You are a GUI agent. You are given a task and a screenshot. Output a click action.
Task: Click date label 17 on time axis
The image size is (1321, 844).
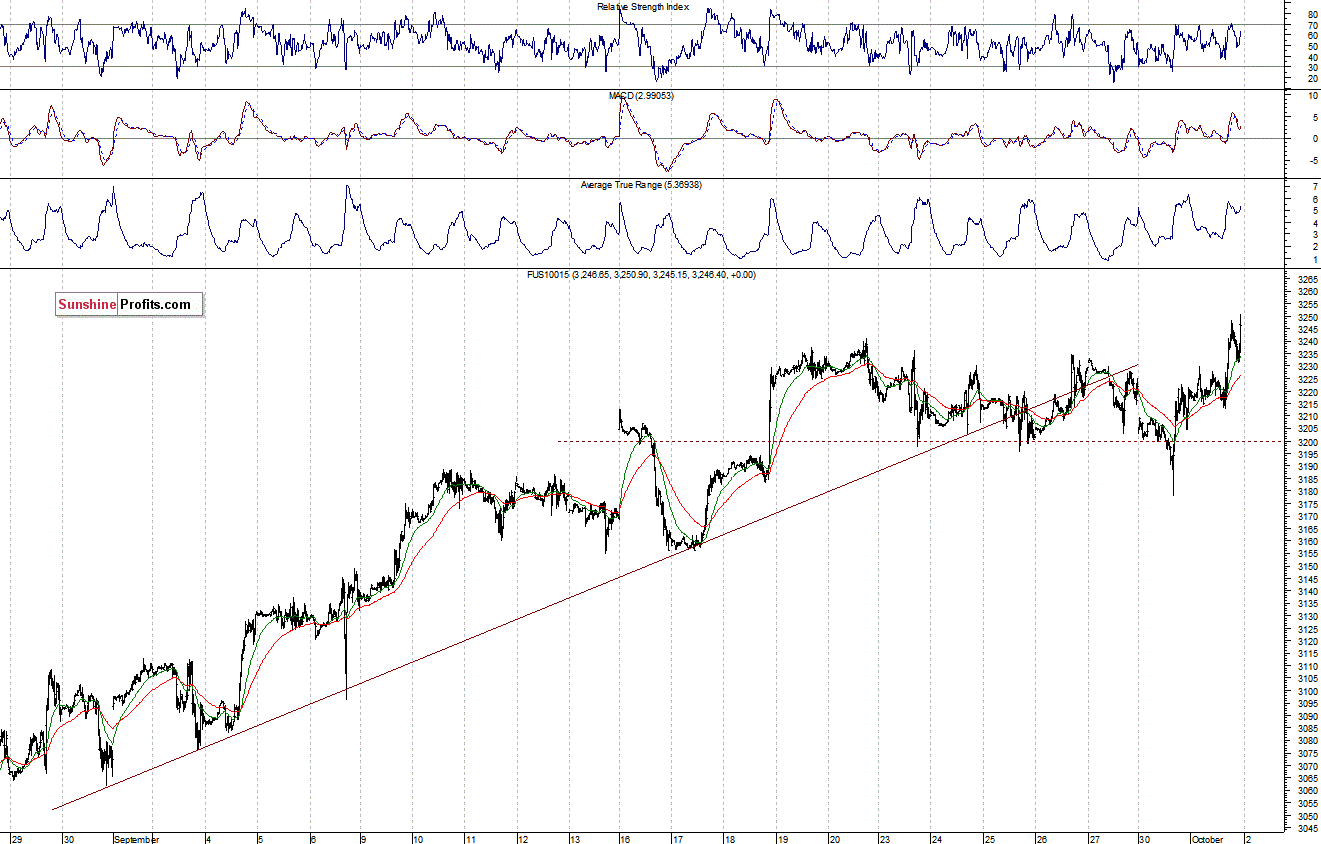point(677,839)
